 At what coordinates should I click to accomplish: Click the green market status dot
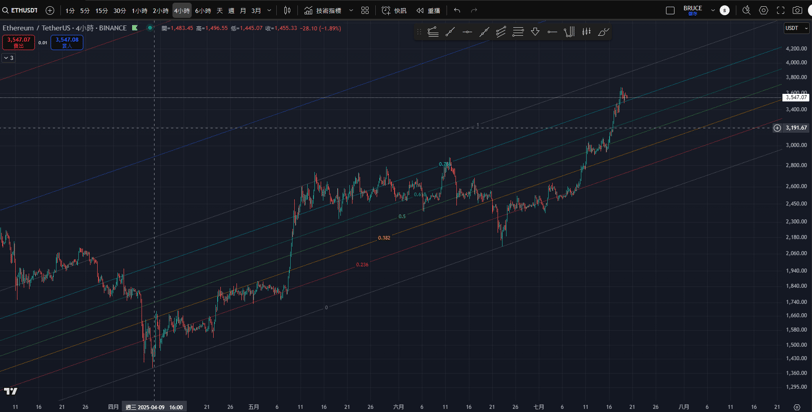tap(150, 28)
